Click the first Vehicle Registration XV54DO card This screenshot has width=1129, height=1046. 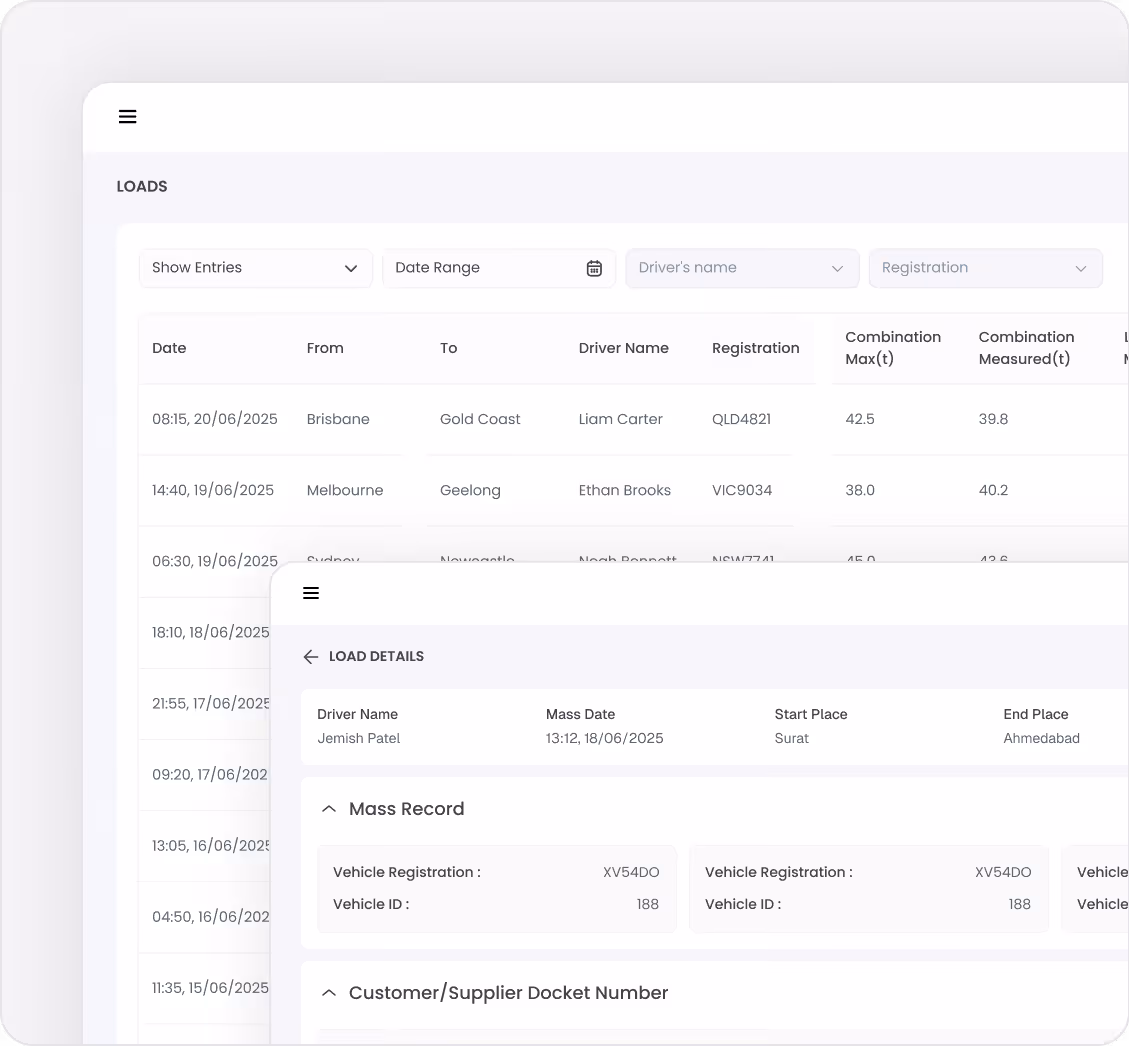point(497,889)
